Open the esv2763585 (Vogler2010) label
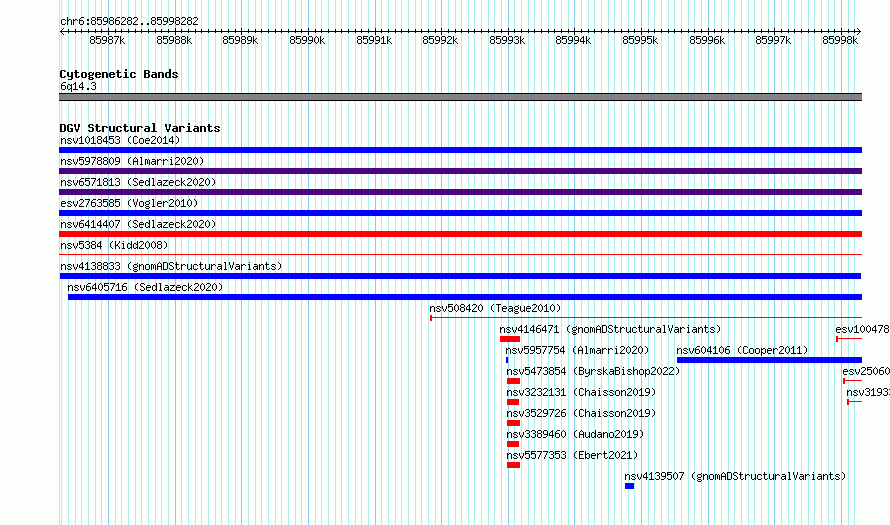Viewport: 890px width, 525px height. pos(129,203)
